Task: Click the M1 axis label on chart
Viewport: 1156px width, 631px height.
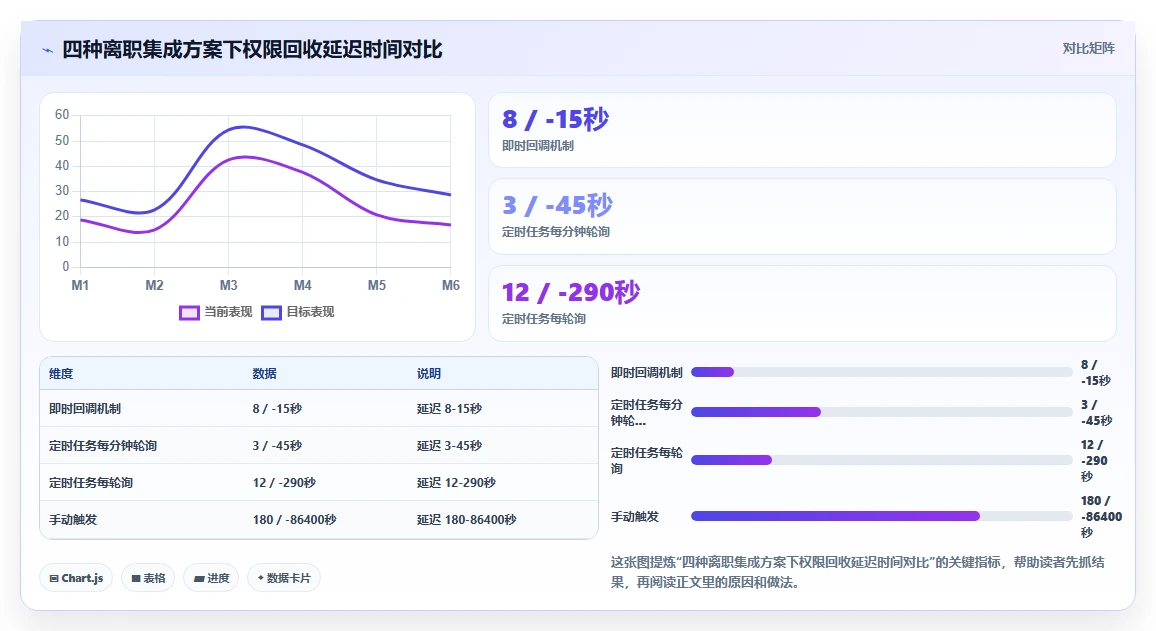Action: tap(80, 285)
